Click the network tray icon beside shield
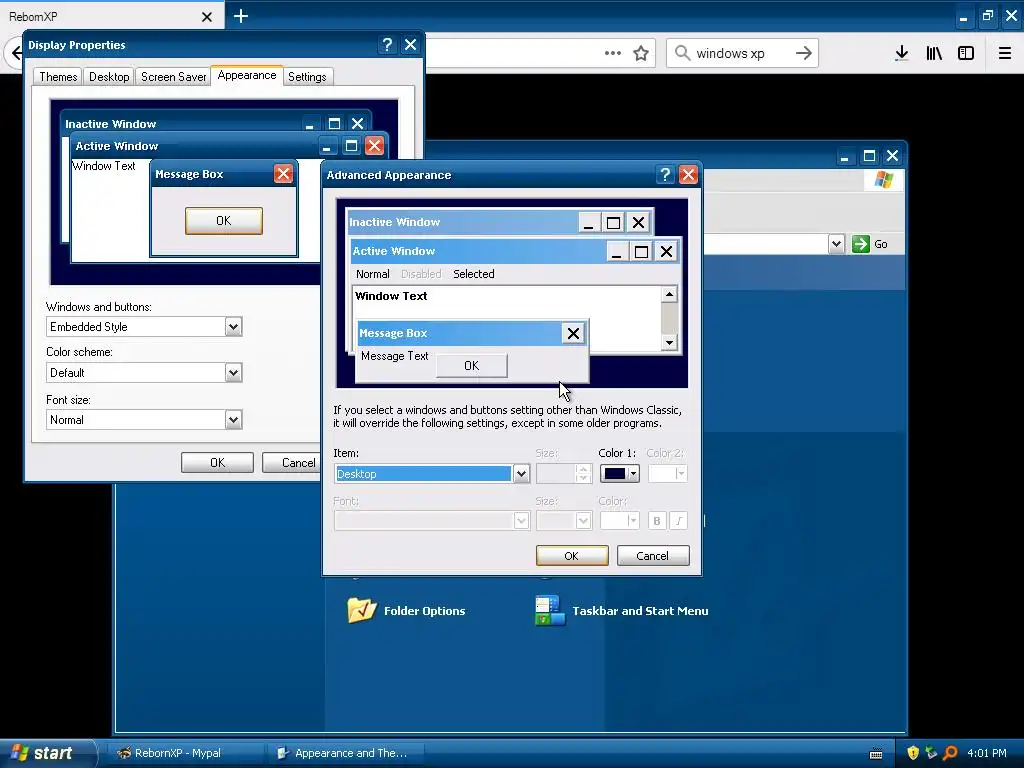Image resolution: width=1024 pixels, height=768 pixels. click(x=931, y=753)
